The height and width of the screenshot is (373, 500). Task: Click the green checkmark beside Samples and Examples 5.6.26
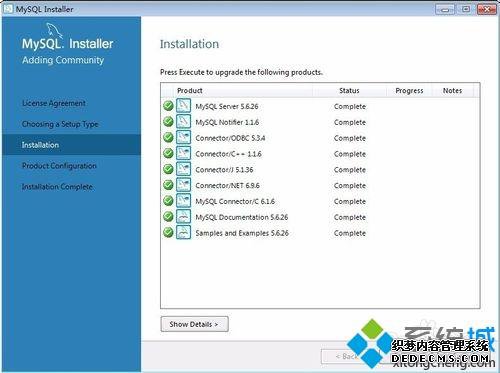(x=168, y=232)
